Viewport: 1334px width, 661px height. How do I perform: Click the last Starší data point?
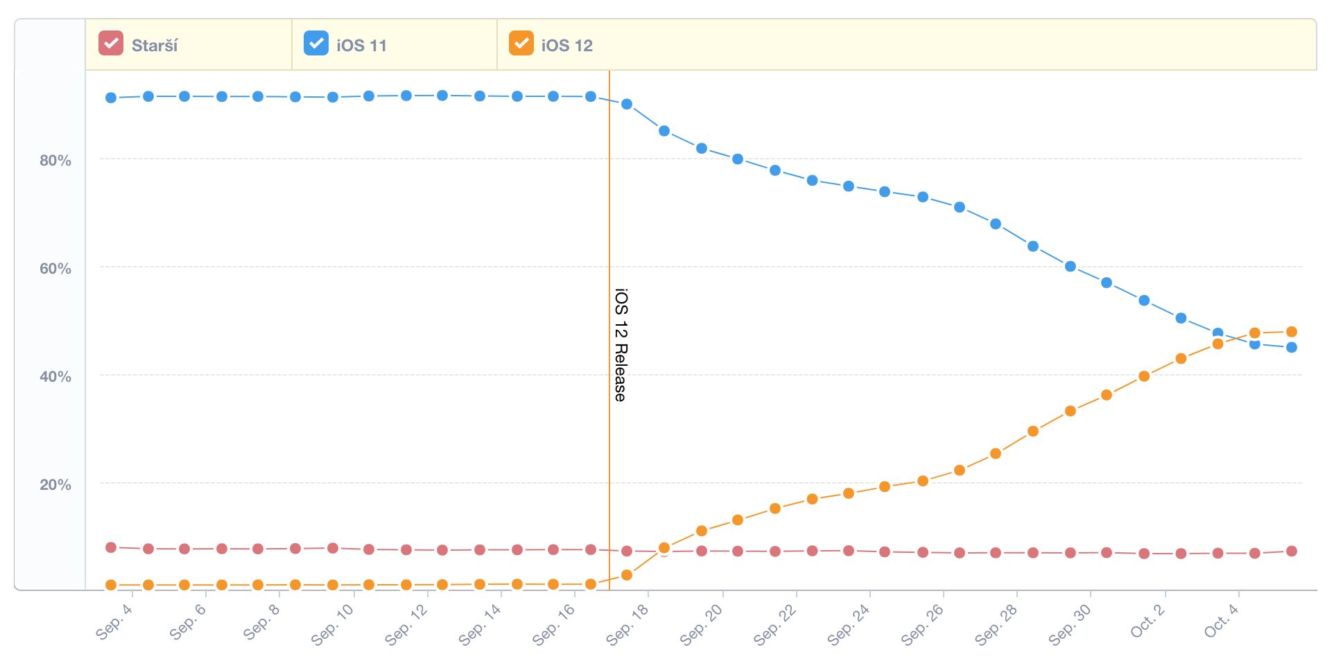(x=1291, y=551)
